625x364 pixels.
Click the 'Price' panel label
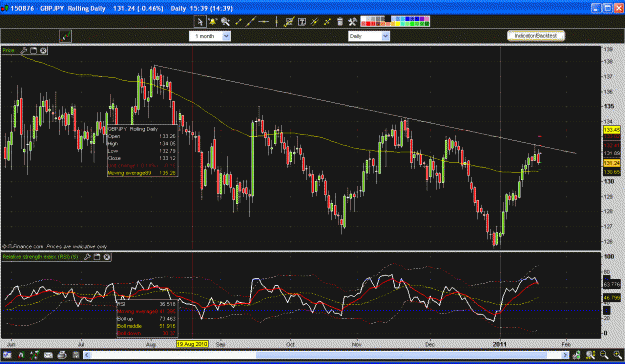[x=9, y=50]
